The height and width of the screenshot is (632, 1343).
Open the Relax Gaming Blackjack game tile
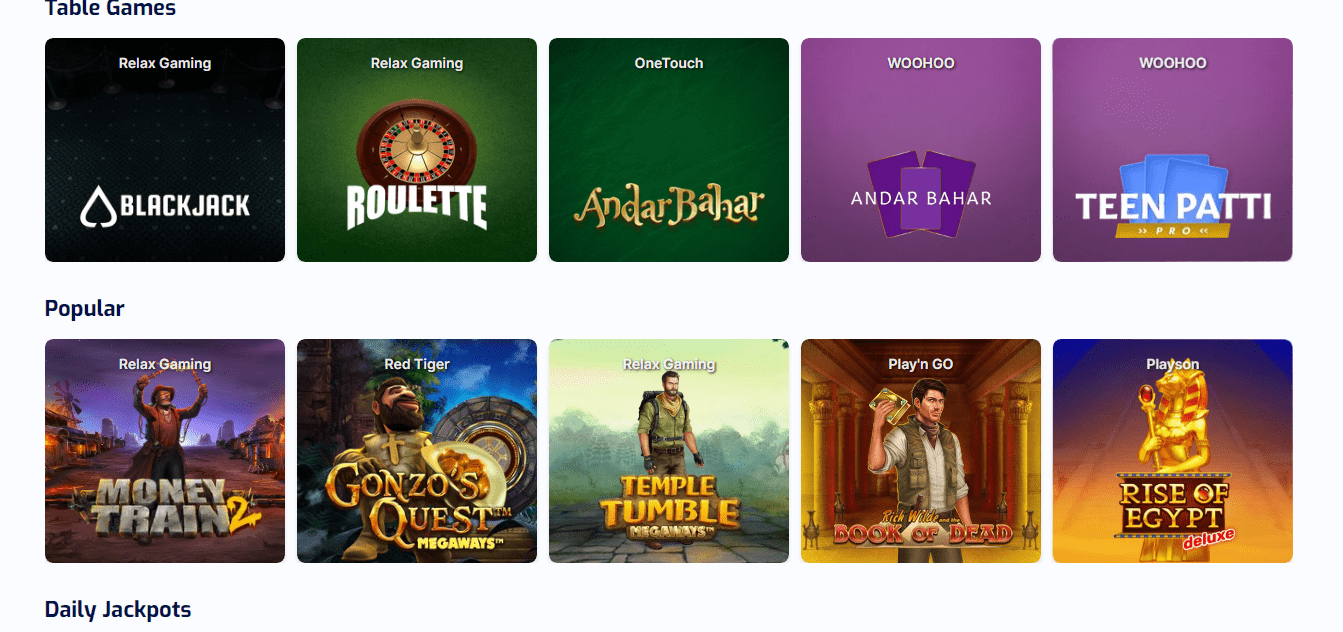click(x=165, y=150)
